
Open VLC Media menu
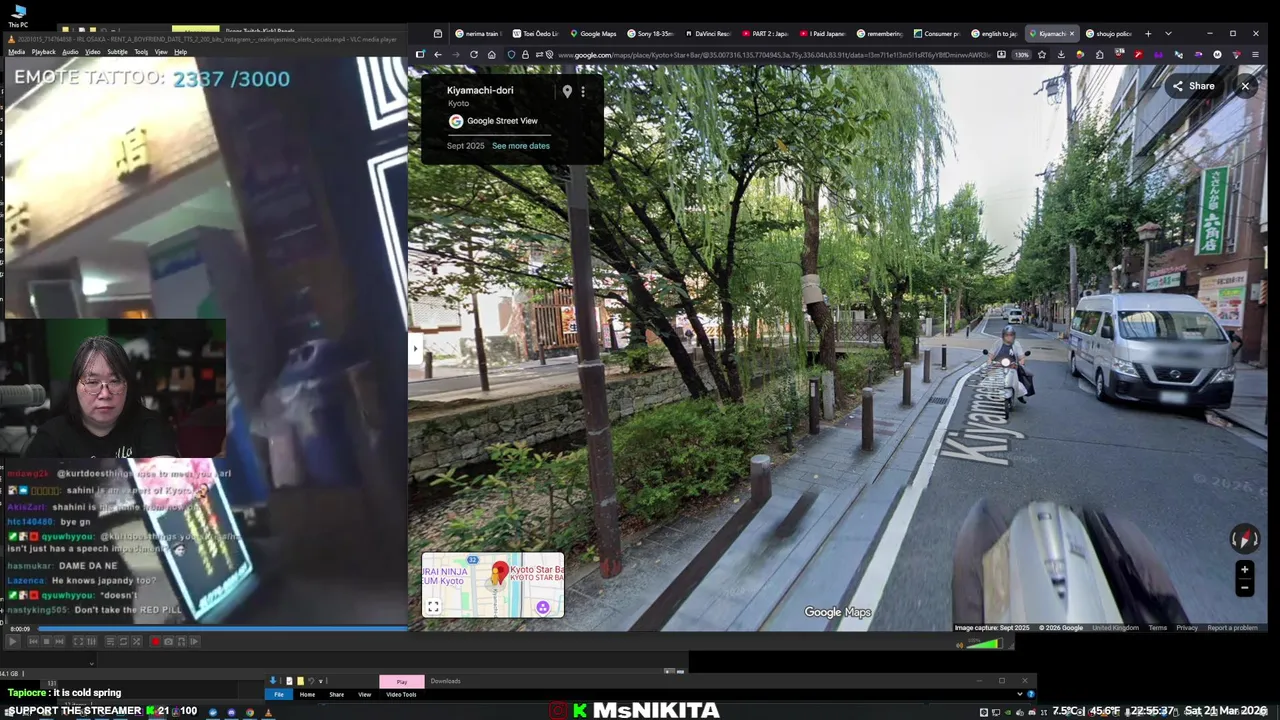click(x=17, y=52)
